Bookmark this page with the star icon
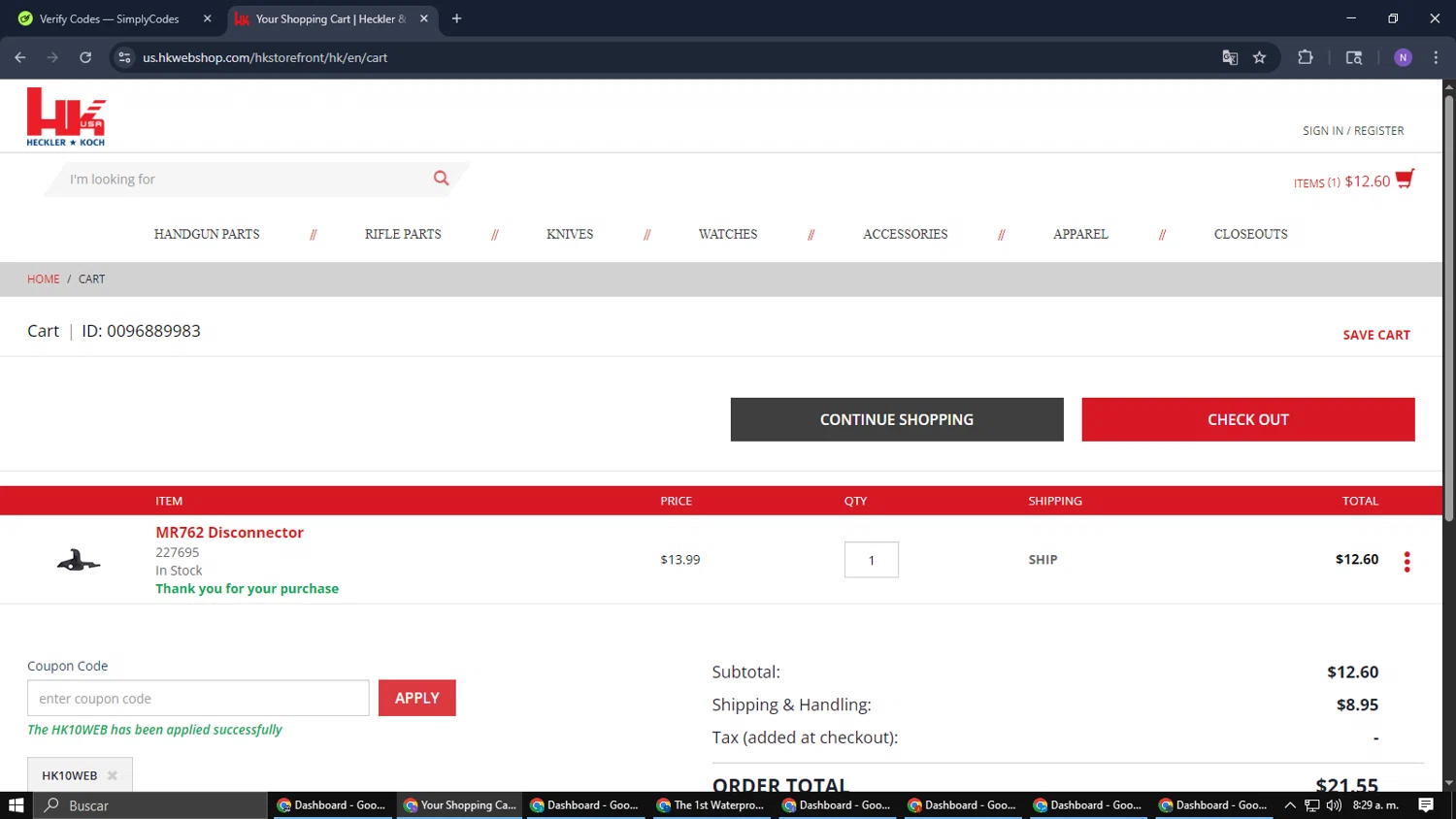 pos(1260,57)
